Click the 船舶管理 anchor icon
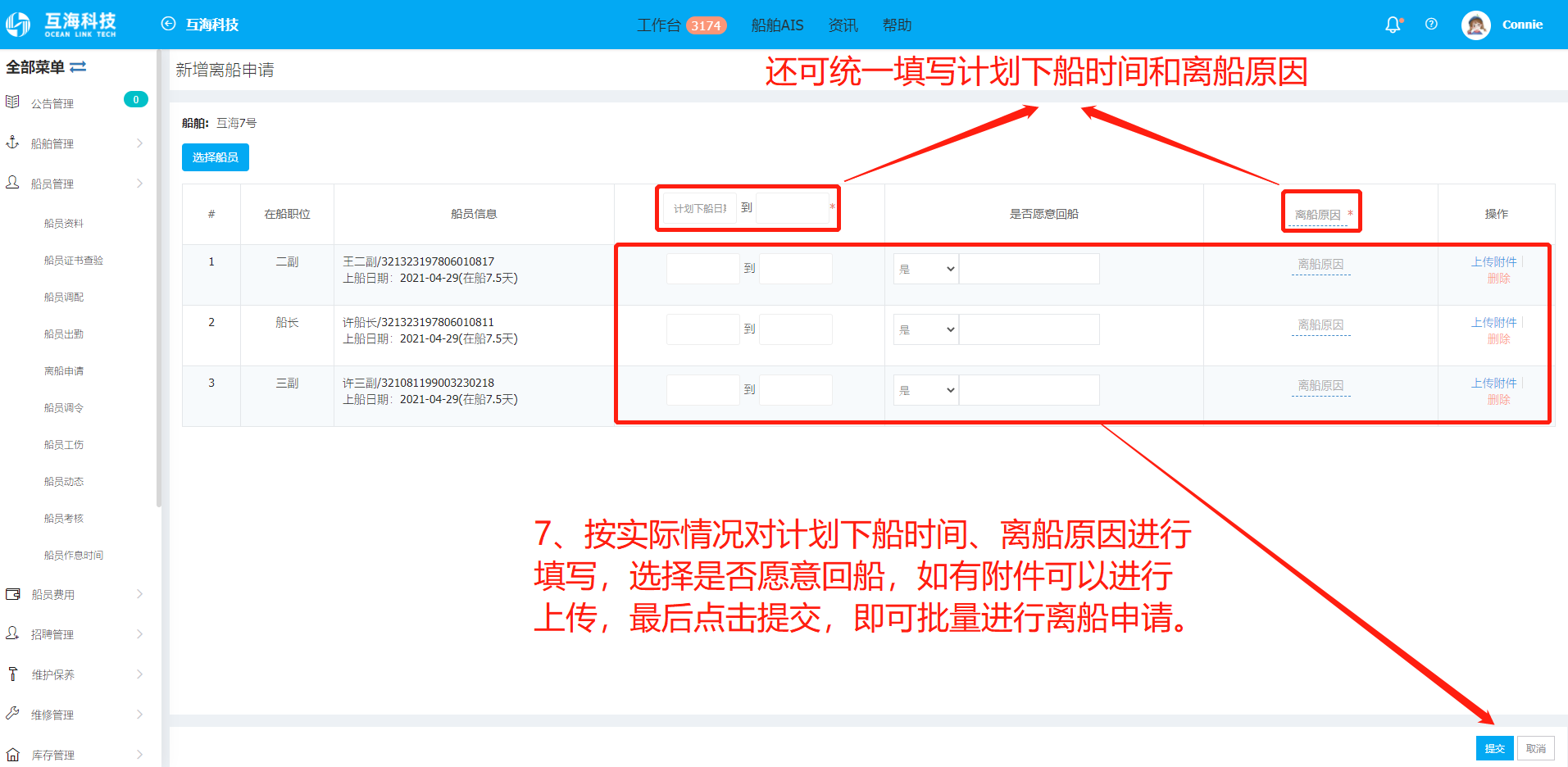 point(12,143)
